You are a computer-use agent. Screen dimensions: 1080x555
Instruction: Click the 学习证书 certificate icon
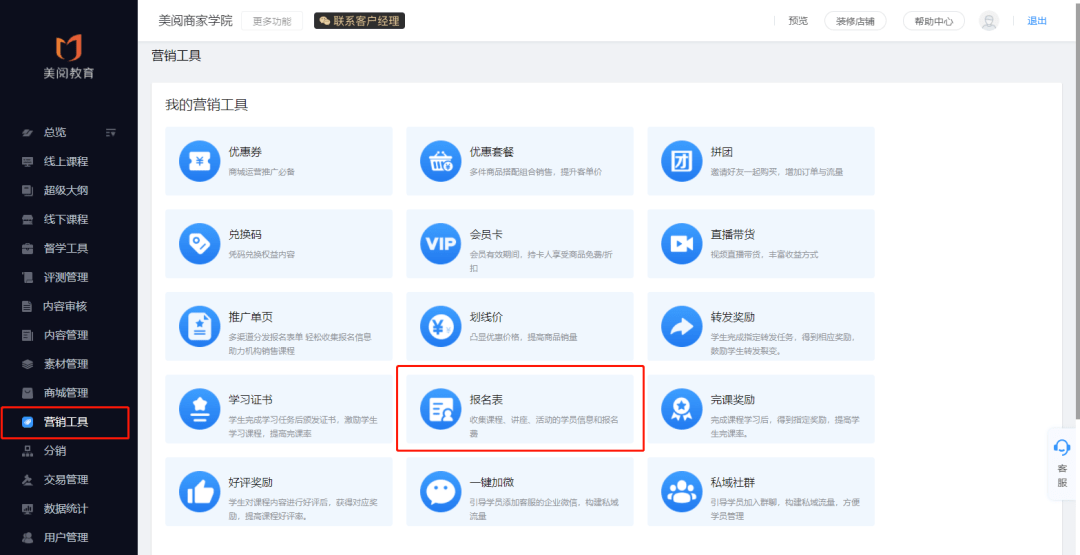[x=200, y=409]
